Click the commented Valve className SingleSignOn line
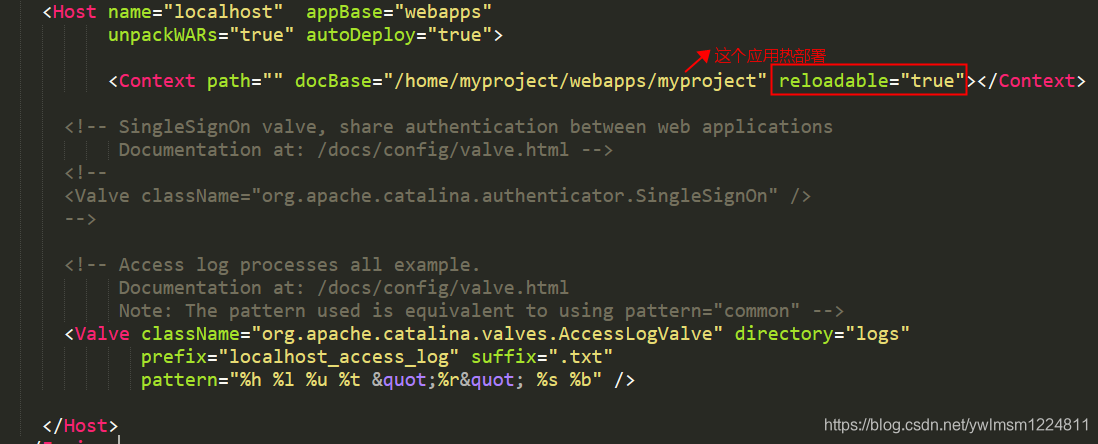Image resolution: width=1098 pixels, height=444 pixels. pyautogui.click(x=438, y=195)
